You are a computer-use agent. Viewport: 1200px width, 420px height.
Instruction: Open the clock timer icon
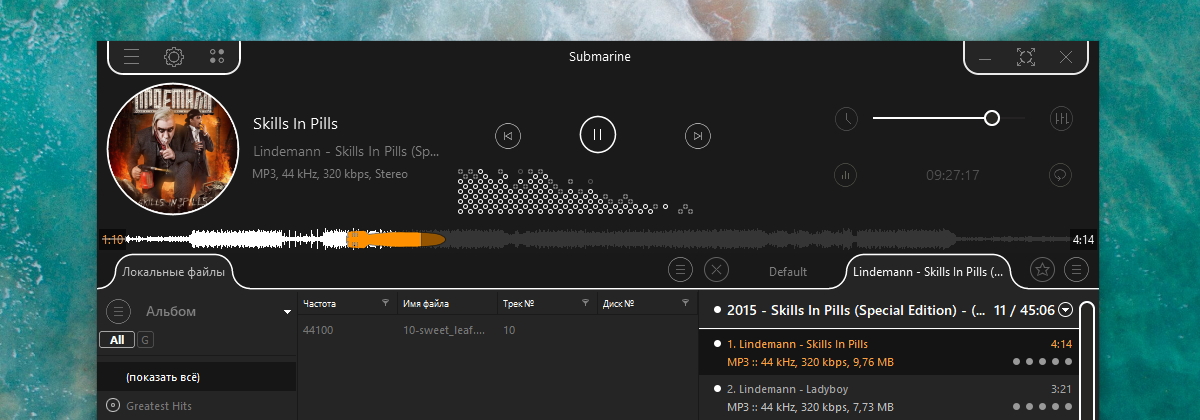click(846, 119)
